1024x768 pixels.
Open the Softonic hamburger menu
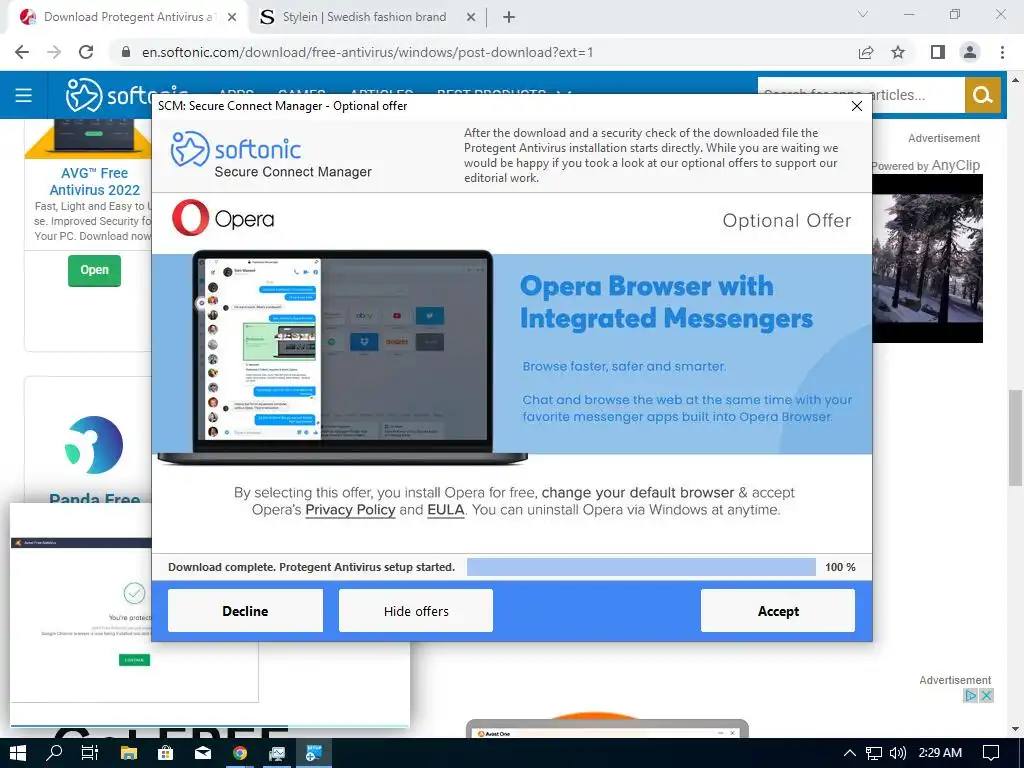click(24, 95)
